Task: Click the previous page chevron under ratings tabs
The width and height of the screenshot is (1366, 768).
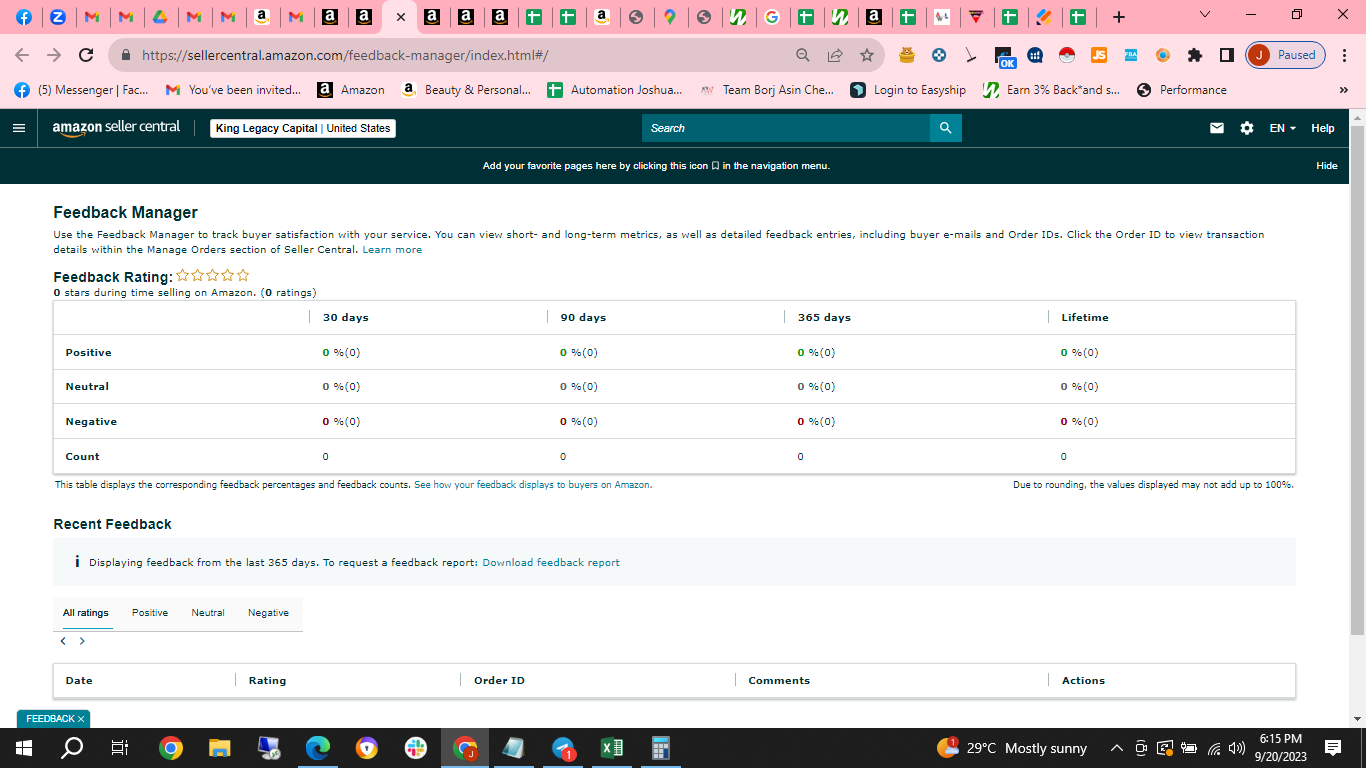Action: click(x=63, y=641)
